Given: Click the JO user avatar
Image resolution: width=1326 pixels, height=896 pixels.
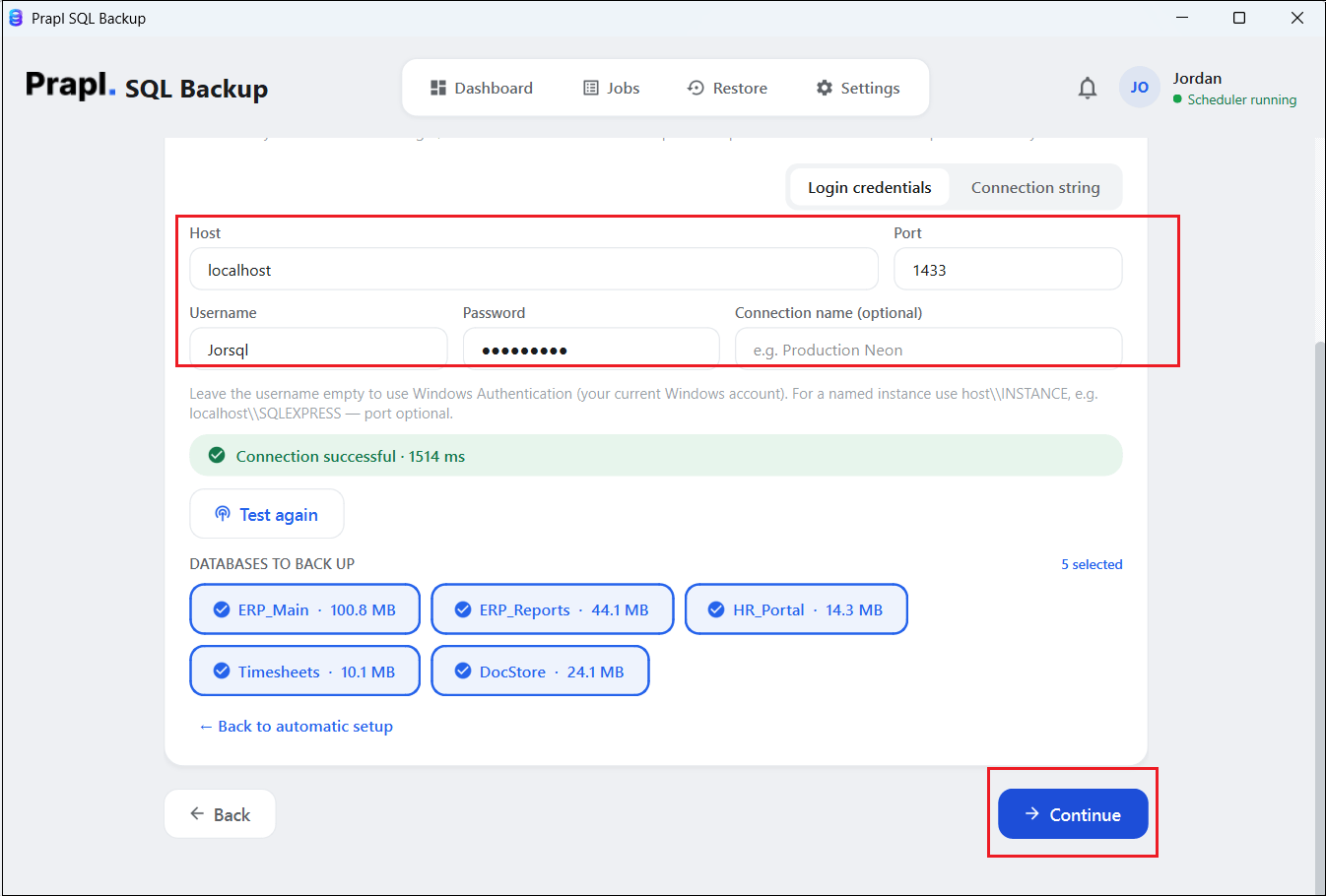Looking at the screenshot, I should click(1140, 88).
